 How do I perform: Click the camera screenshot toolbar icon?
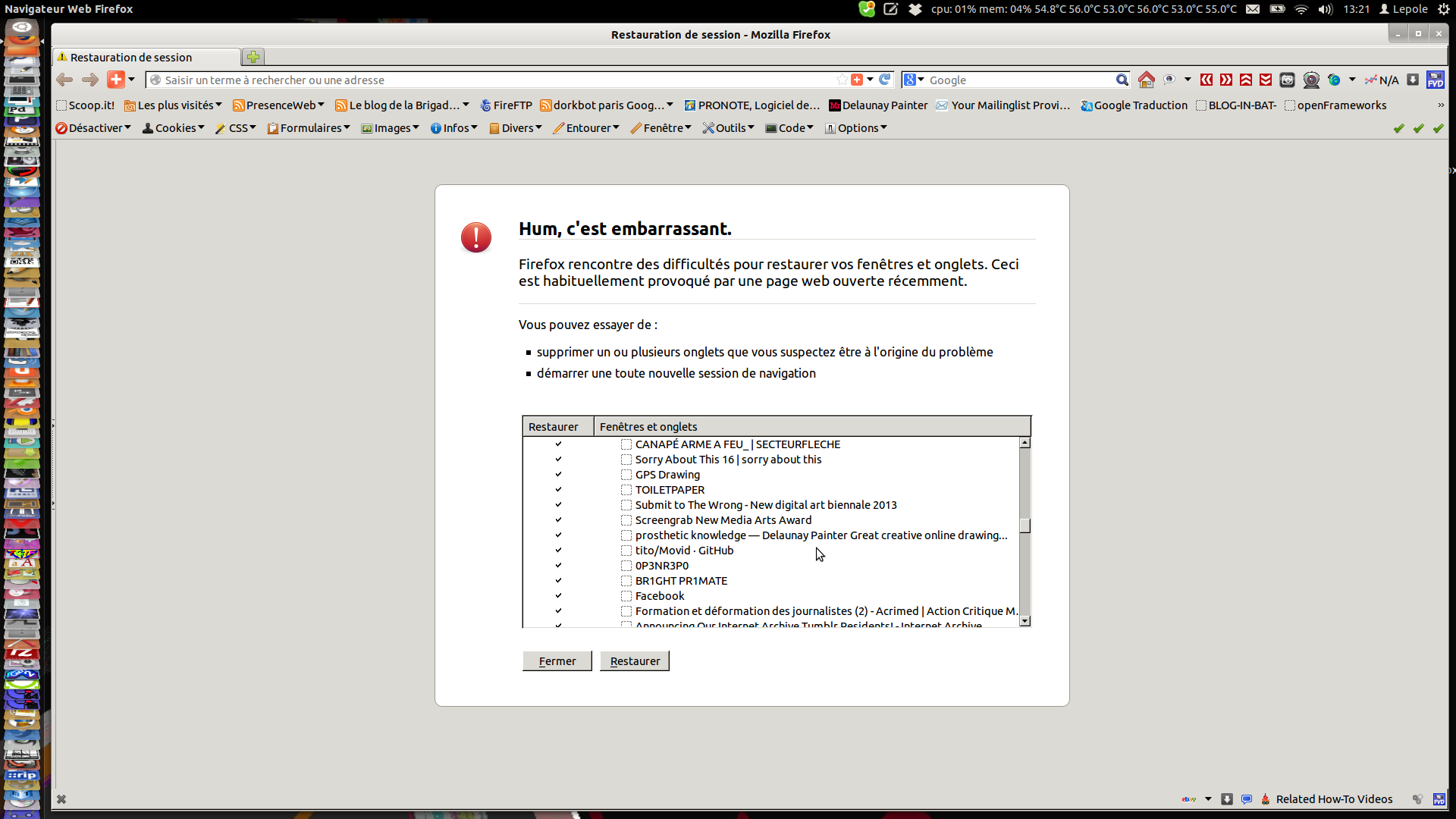1287,80
